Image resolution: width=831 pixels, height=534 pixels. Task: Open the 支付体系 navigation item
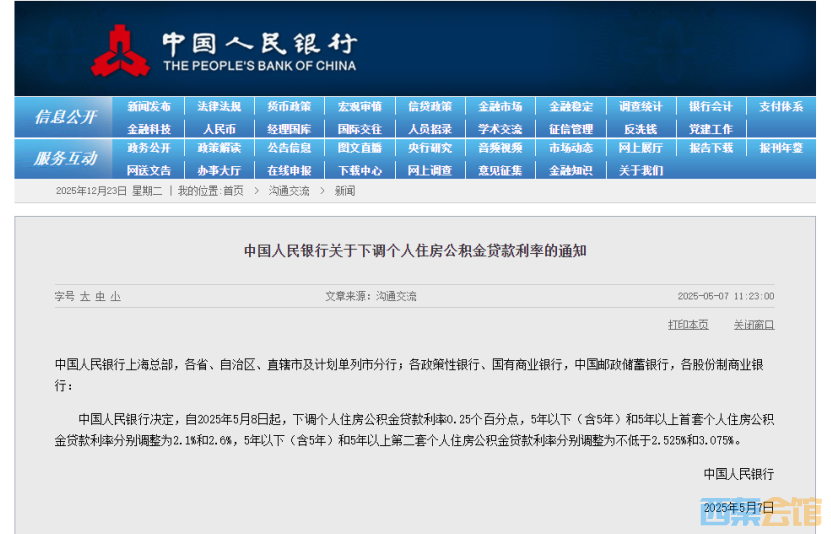[x=780, y=107]
